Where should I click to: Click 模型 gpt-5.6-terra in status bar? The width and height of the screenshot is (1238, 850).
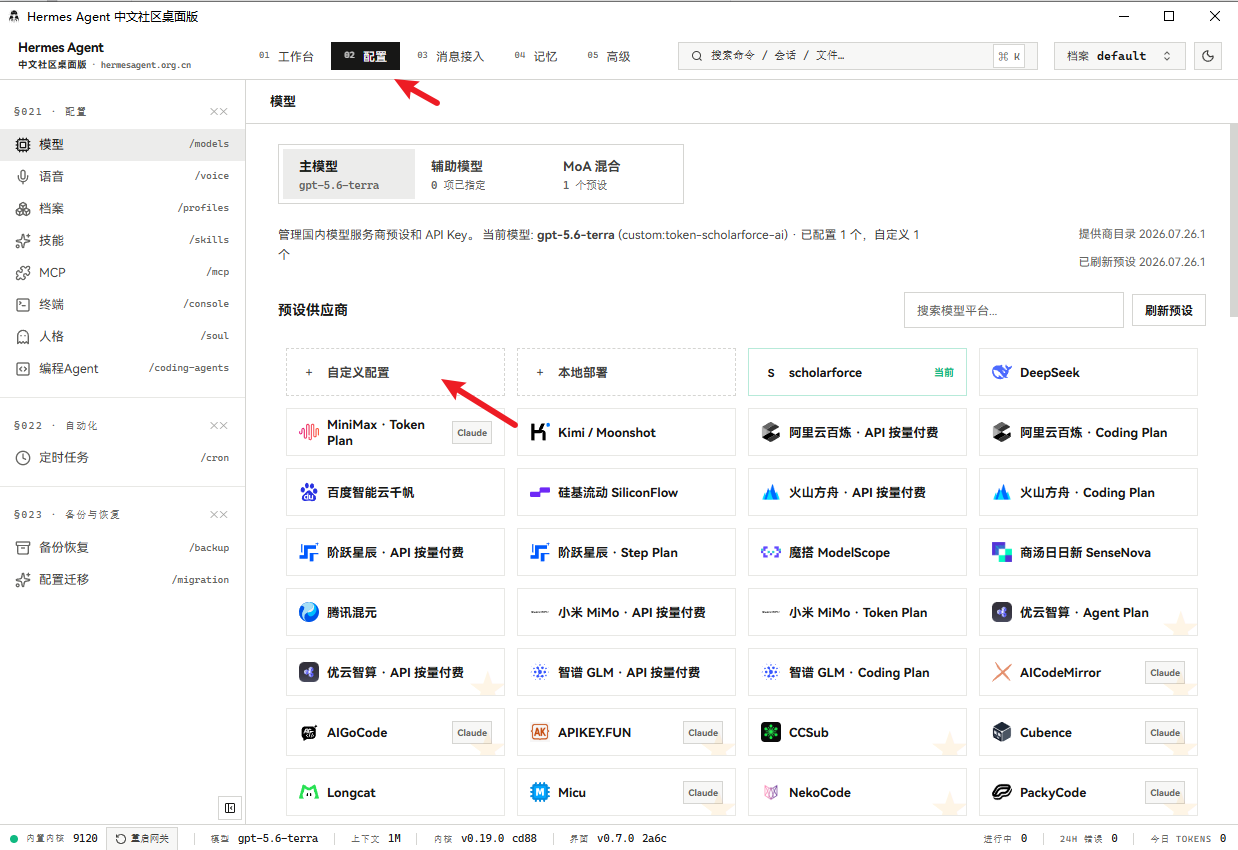[264, 838]
